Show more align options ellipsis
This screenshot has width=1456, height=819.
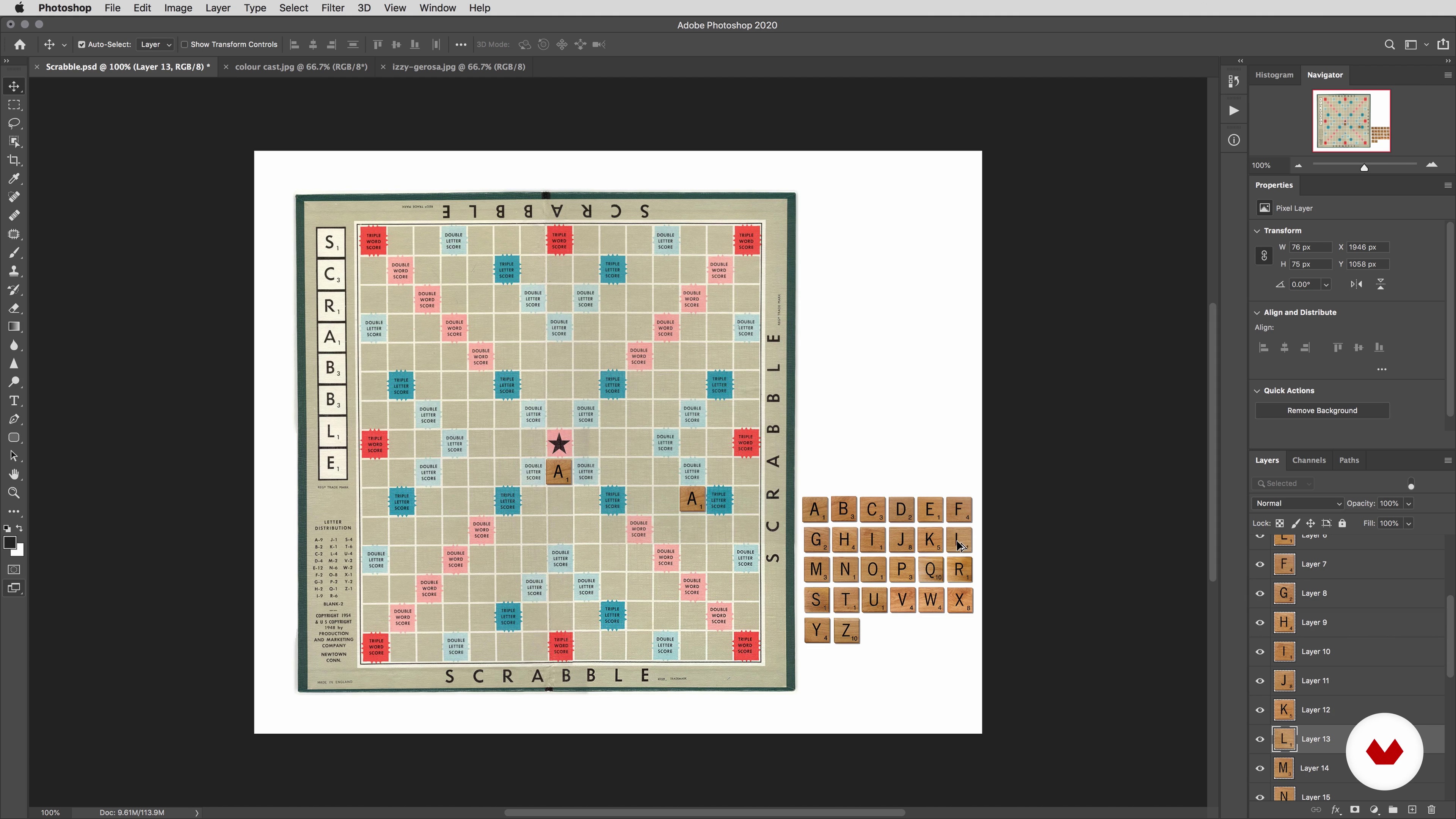pyautogui.click(x=1381, y=370)
